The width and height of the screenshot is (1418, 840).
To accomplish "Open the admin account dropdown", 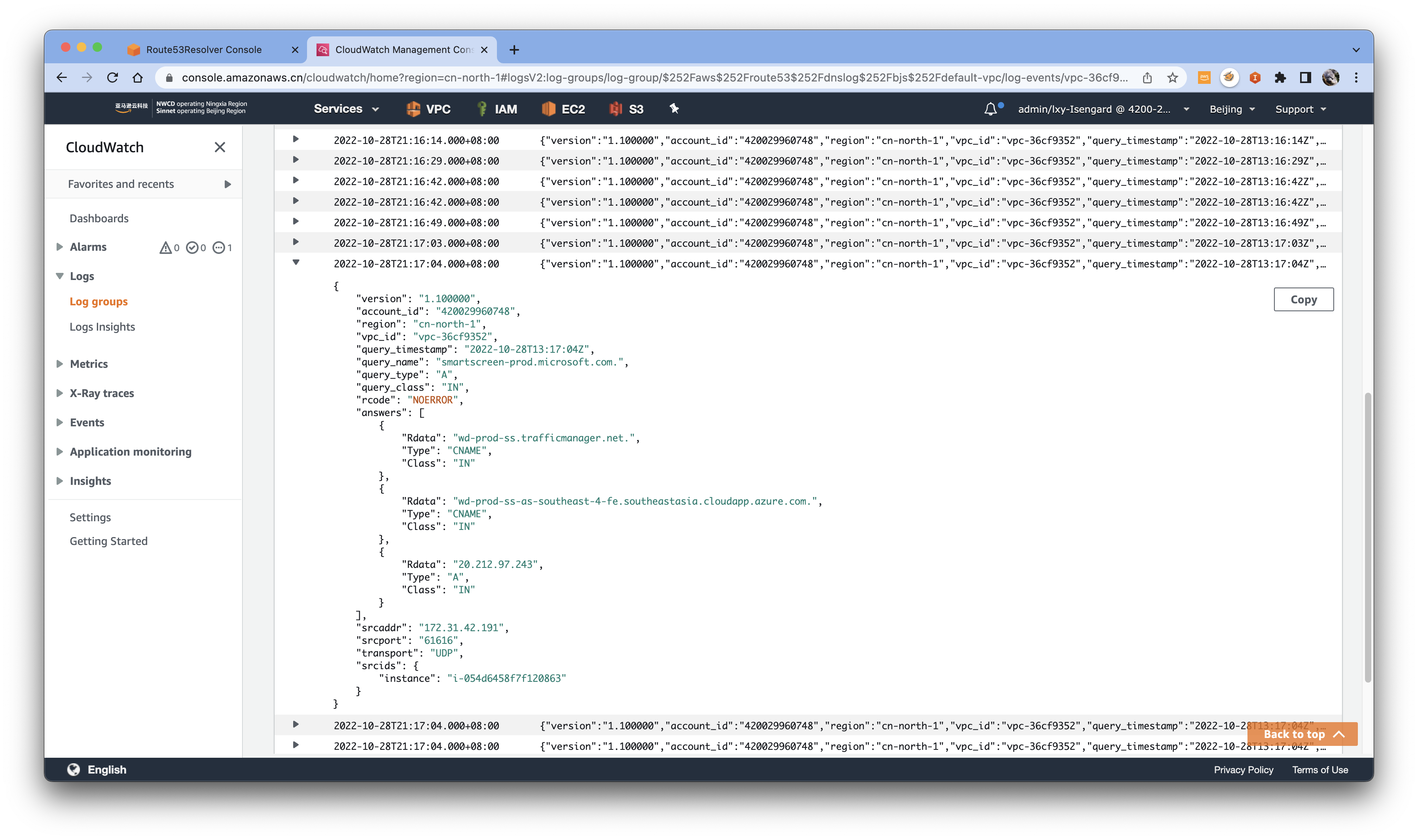I will tap(1103, 109).
